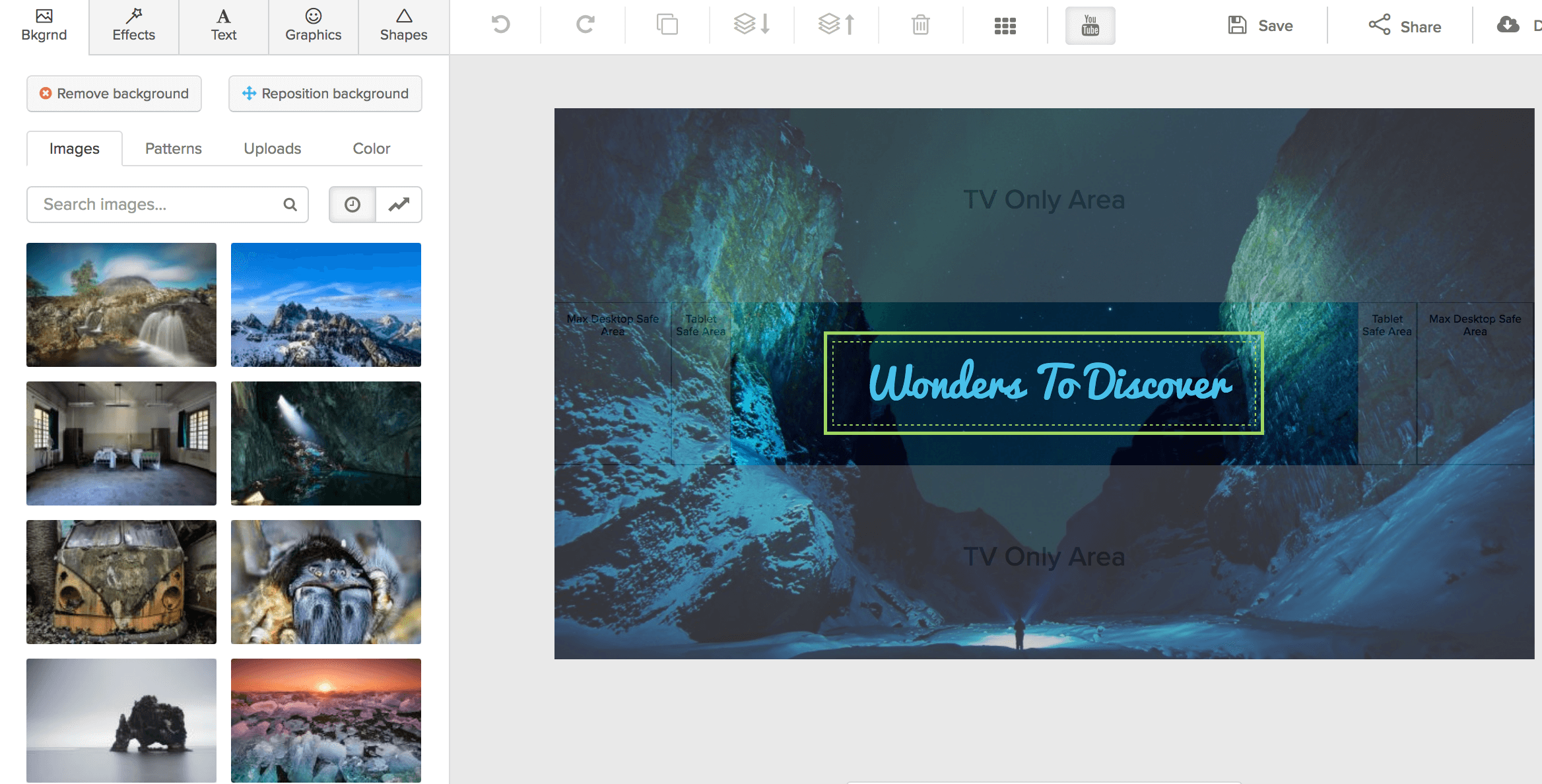Click the Grid/Apps view icon
The height and width of the screenshot is (784, 1542).
tap(1004, 26)
